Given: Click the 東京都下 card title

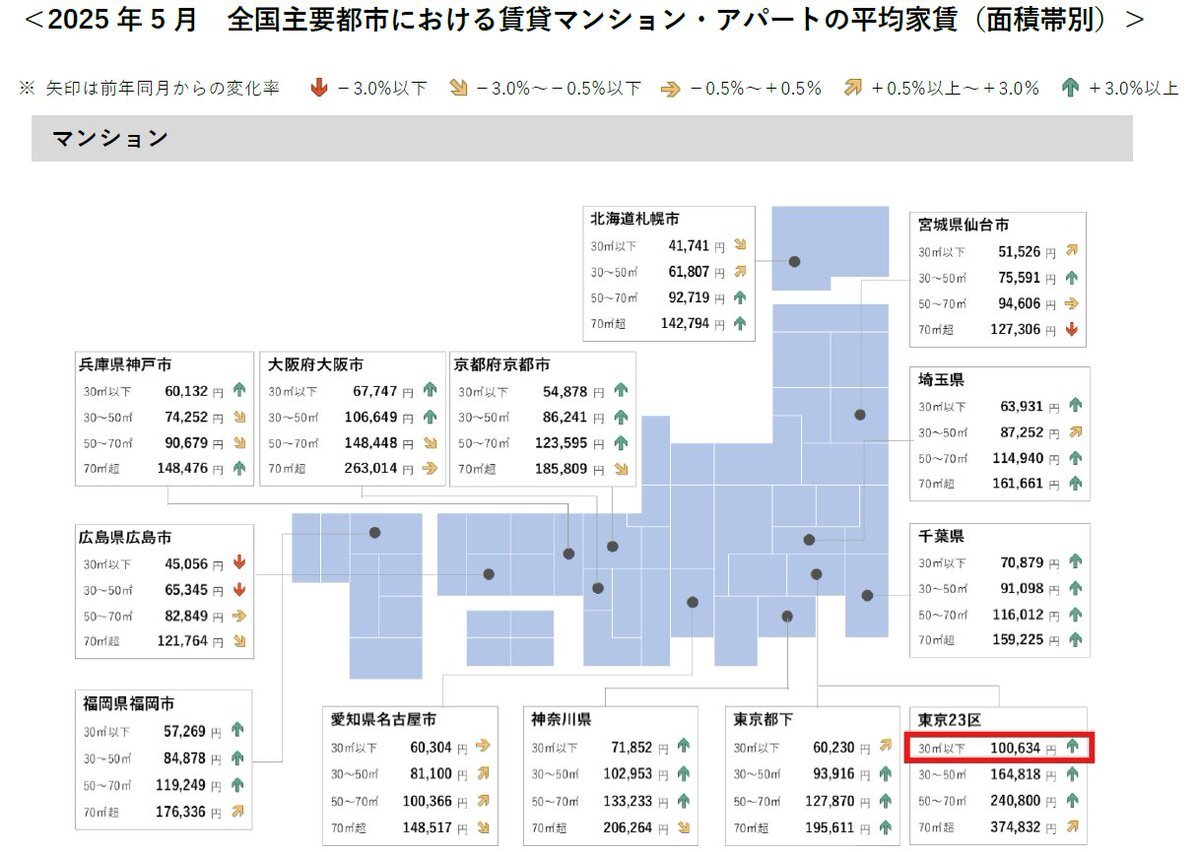Looking at the screenshot, I should tap(764, 720).
